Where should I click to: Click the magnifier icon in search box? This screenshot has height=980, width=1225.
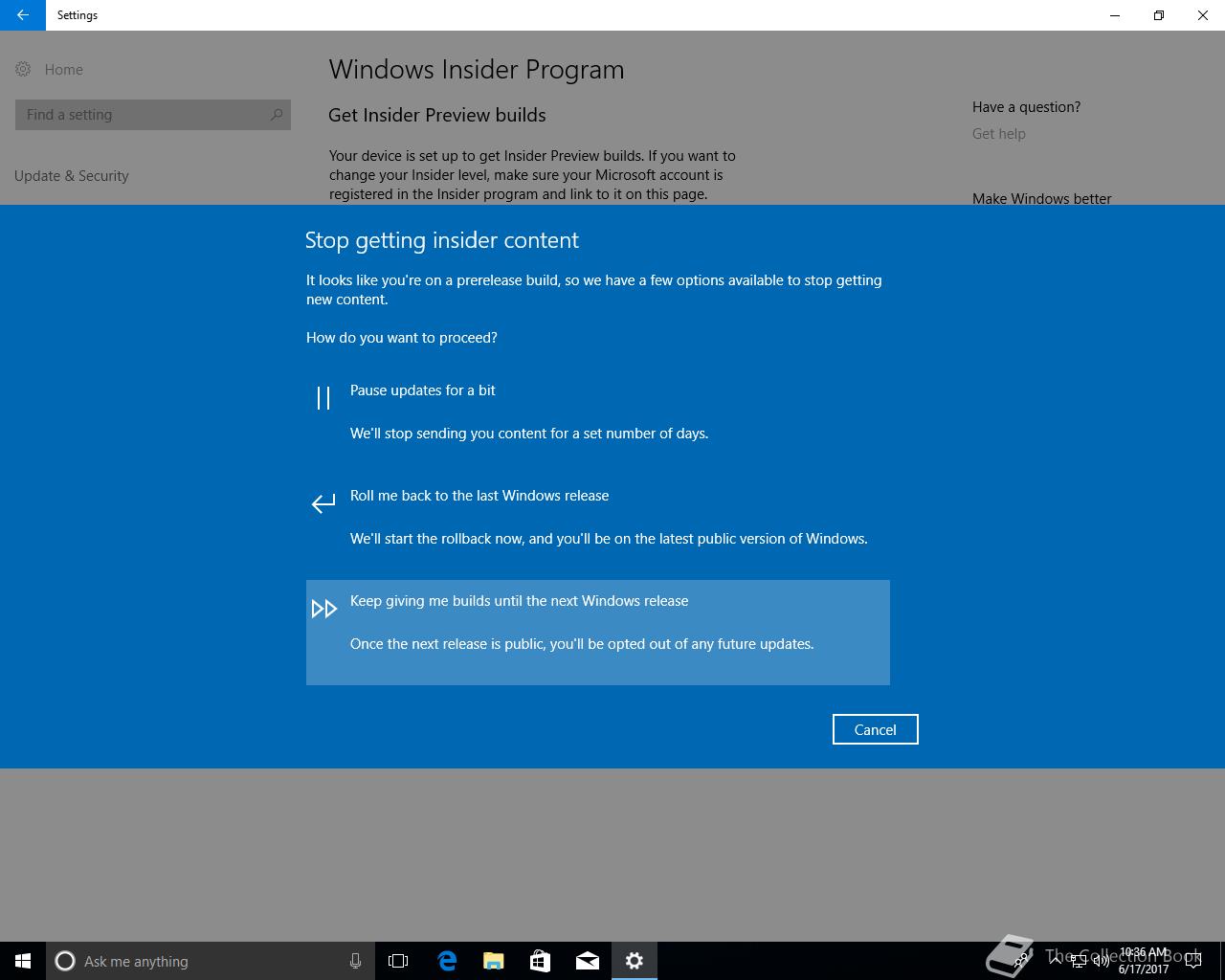tap(277, 115)
